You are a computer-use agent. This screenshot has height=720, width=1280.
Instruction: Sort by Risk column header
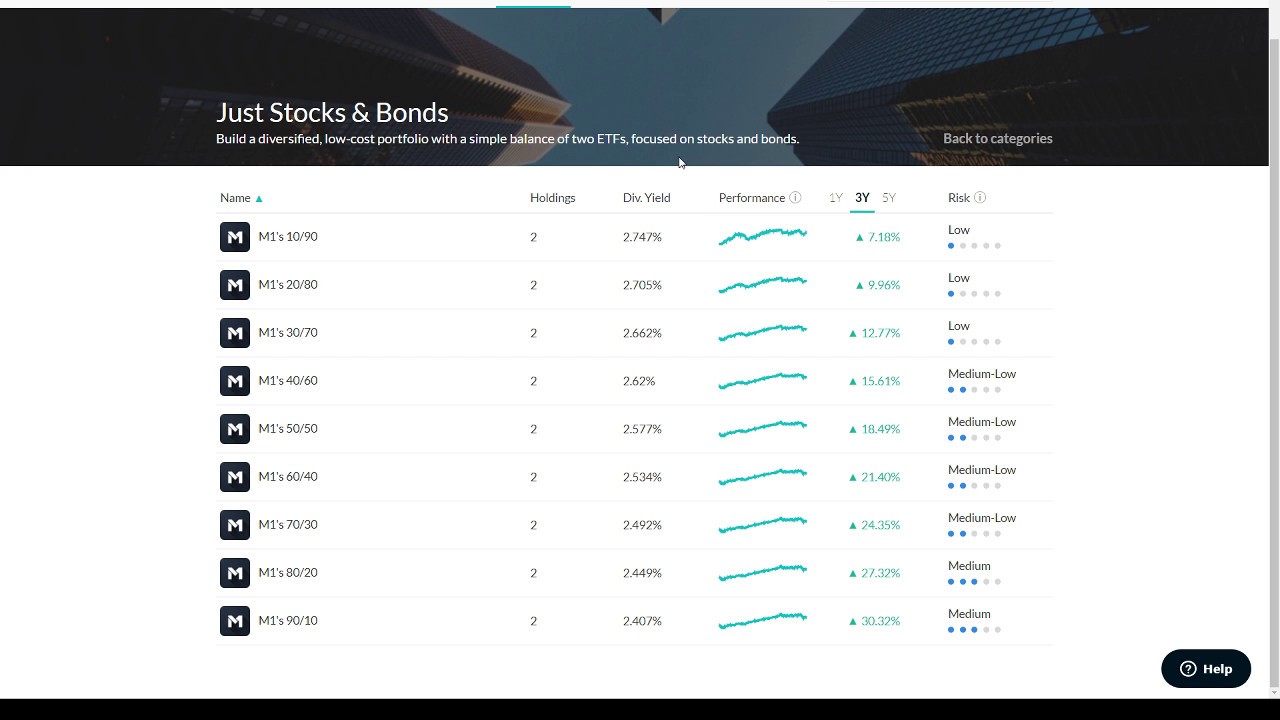point(959,198)
